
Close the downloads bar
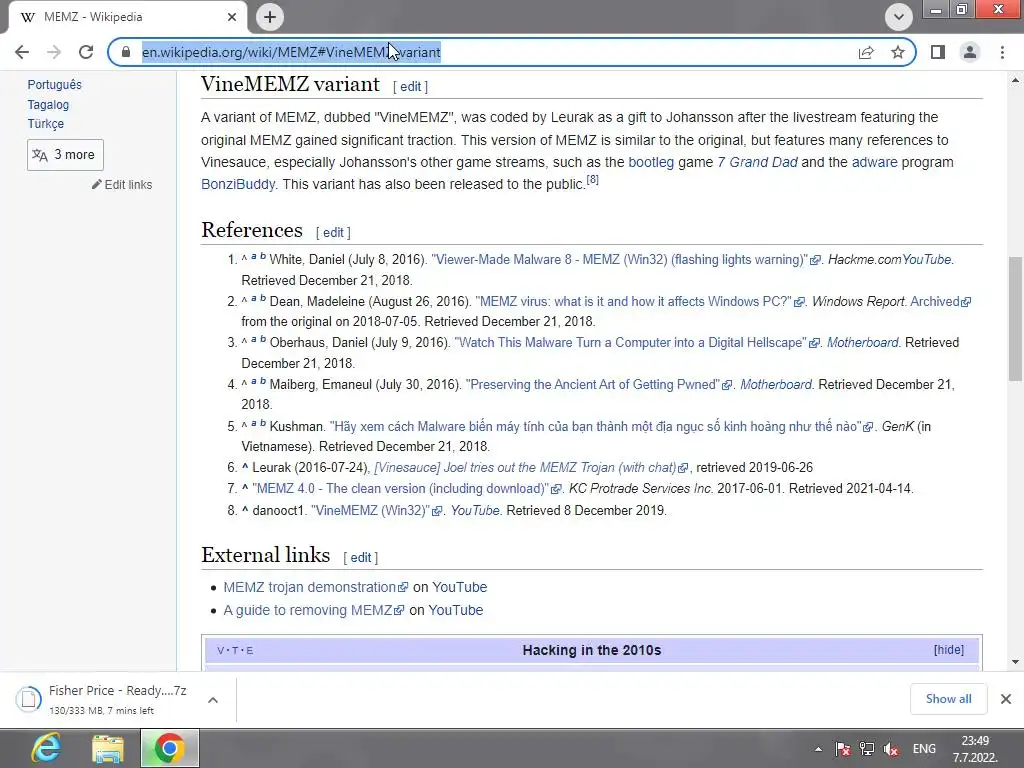point(1006,699)
